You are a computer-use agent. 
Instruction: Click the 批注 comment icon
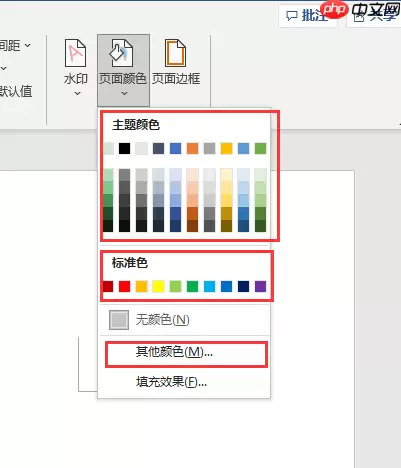click(x=292, y=16)
